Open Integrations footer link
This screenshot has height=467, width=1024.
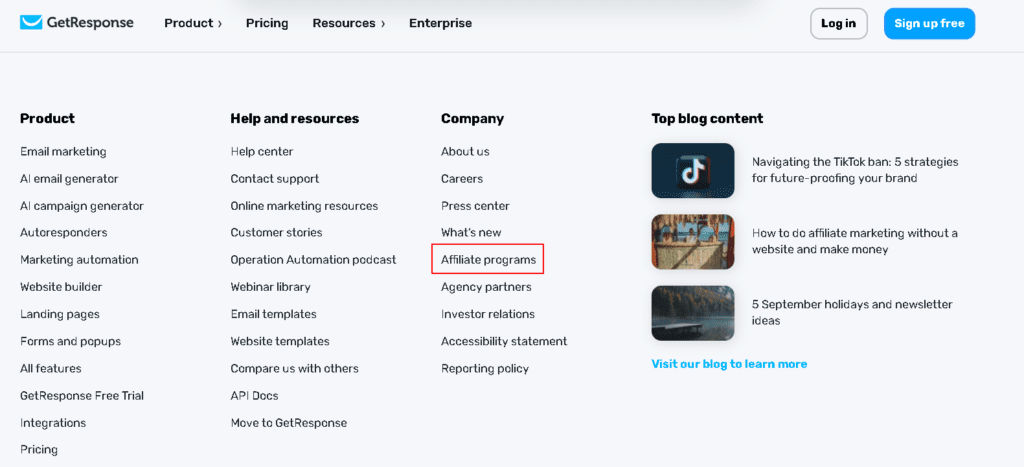click(x=53, y=423)
